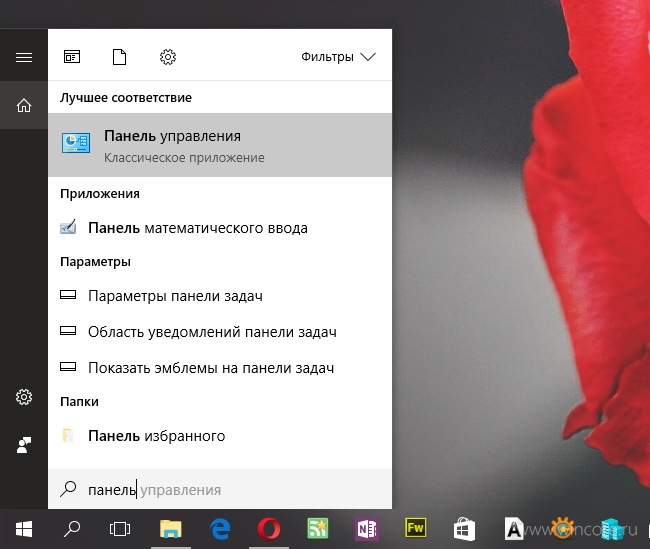Click icon beside Показать эмблемы на панели задач
Viewport: 650px width, 549px height.
pos(68,367)
